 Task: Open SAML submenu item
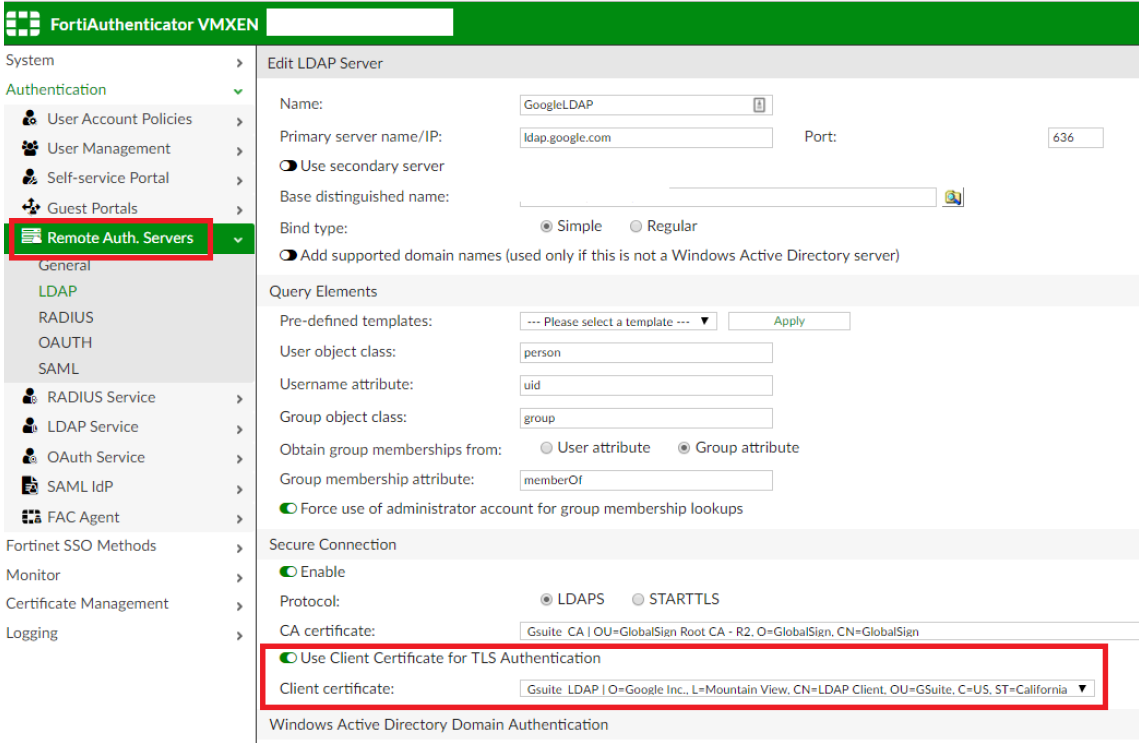click(x=58, y=368)
